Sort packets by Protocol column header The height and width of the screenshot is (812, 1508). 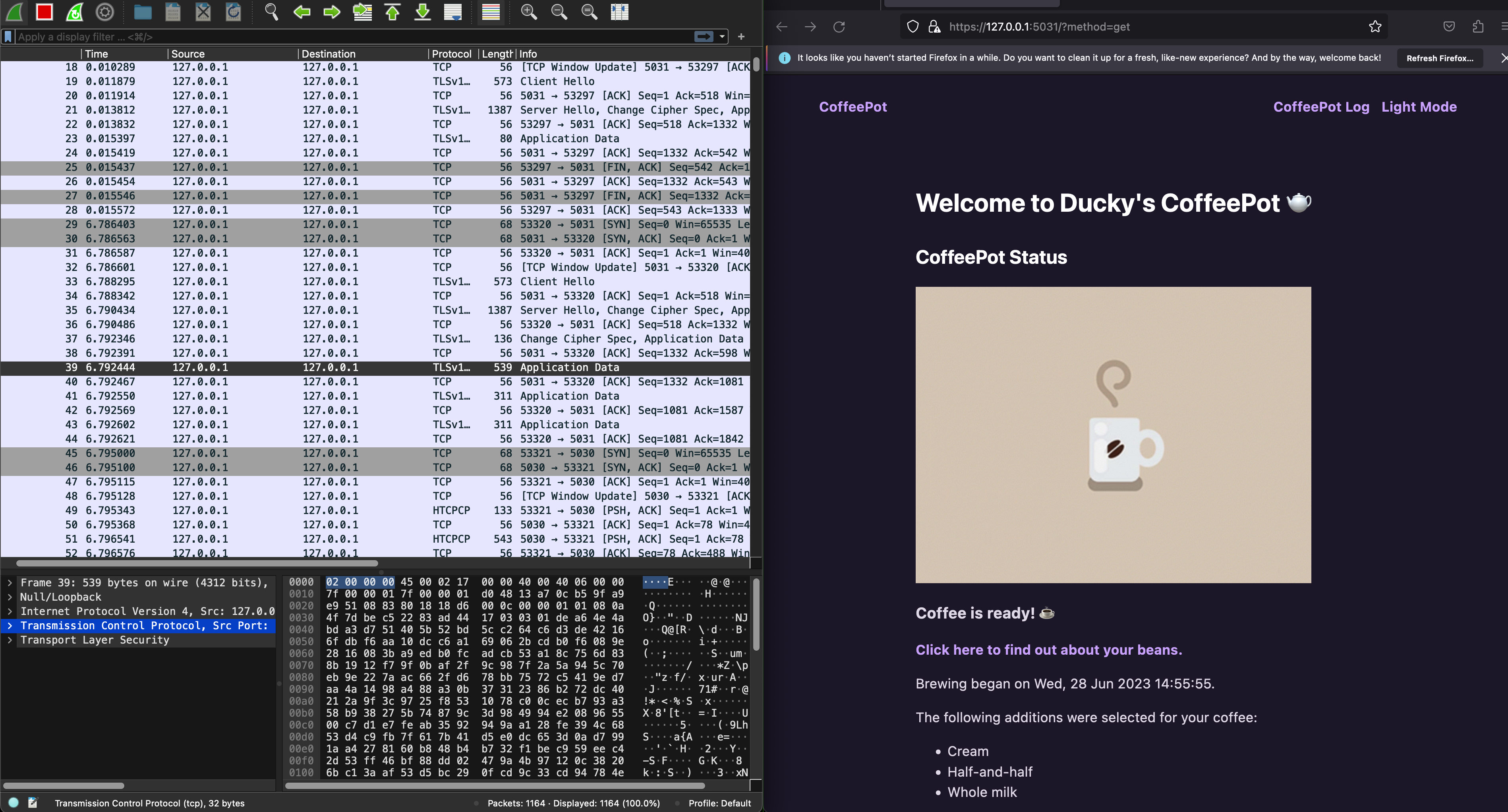451,54
